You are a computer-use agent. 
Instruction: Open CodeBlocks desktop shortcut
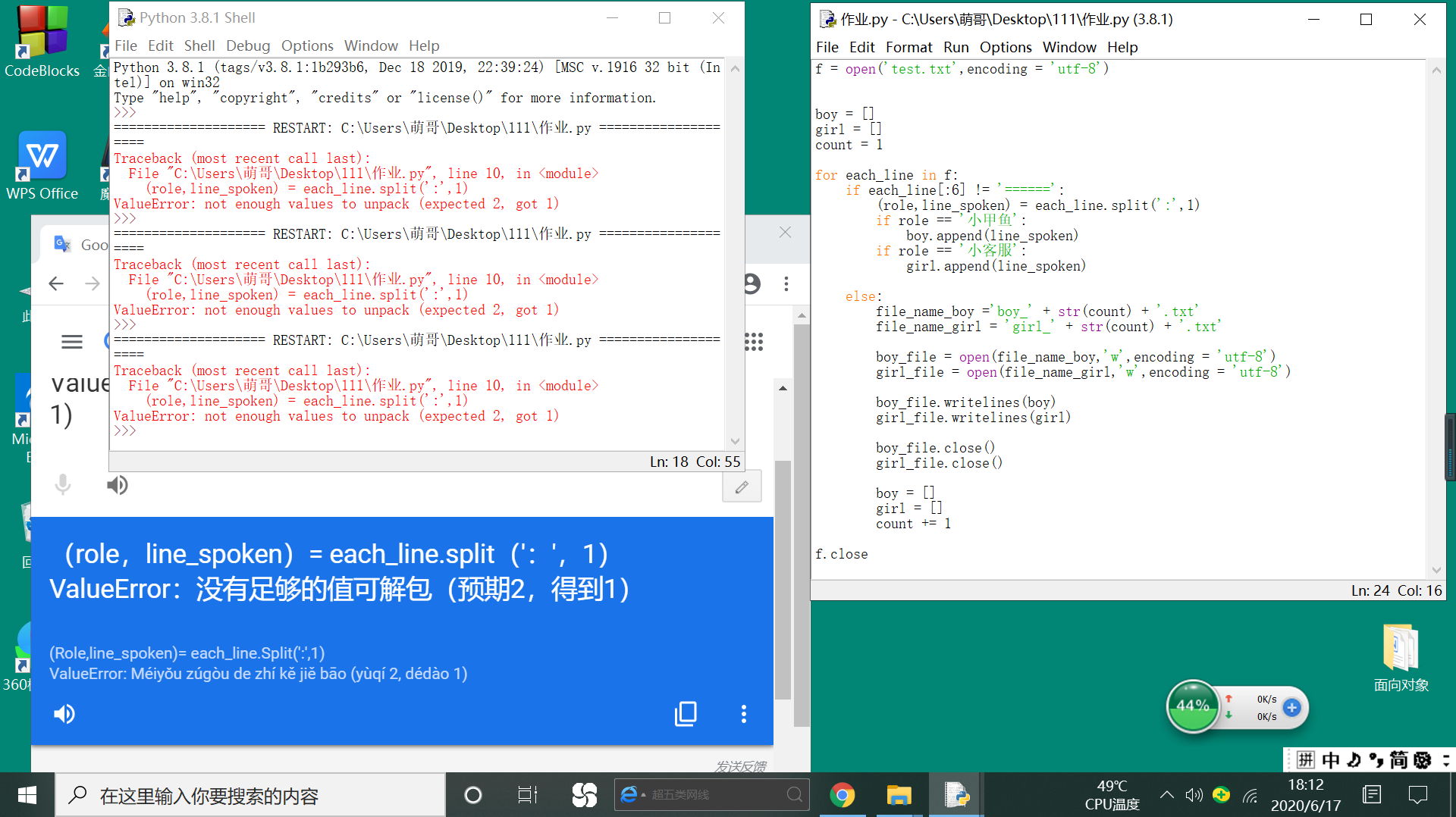42,42
